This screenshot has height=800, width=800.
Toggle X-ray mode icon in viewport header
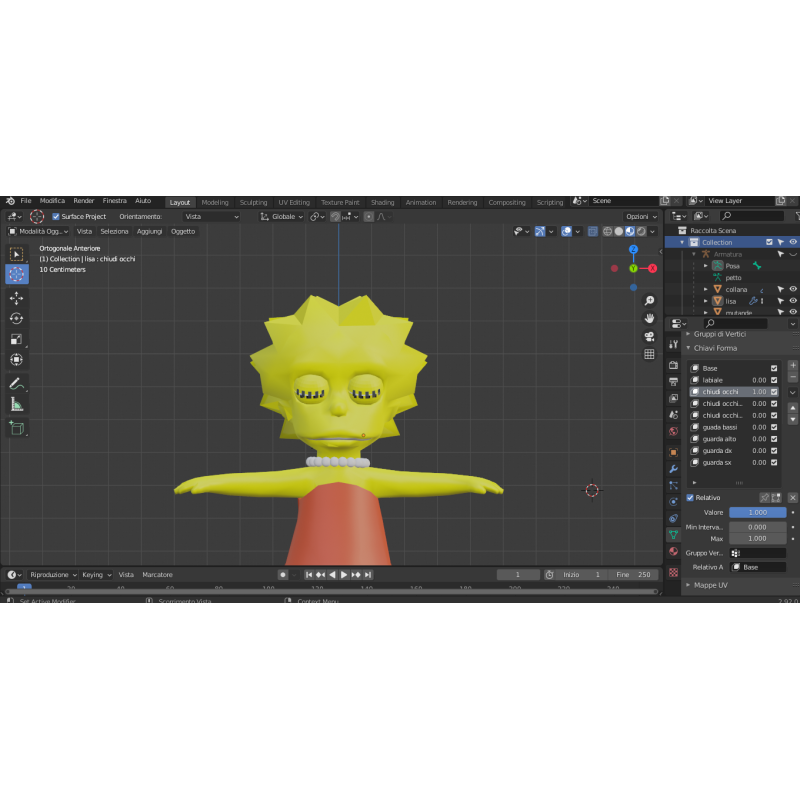[x=592, y=232]
